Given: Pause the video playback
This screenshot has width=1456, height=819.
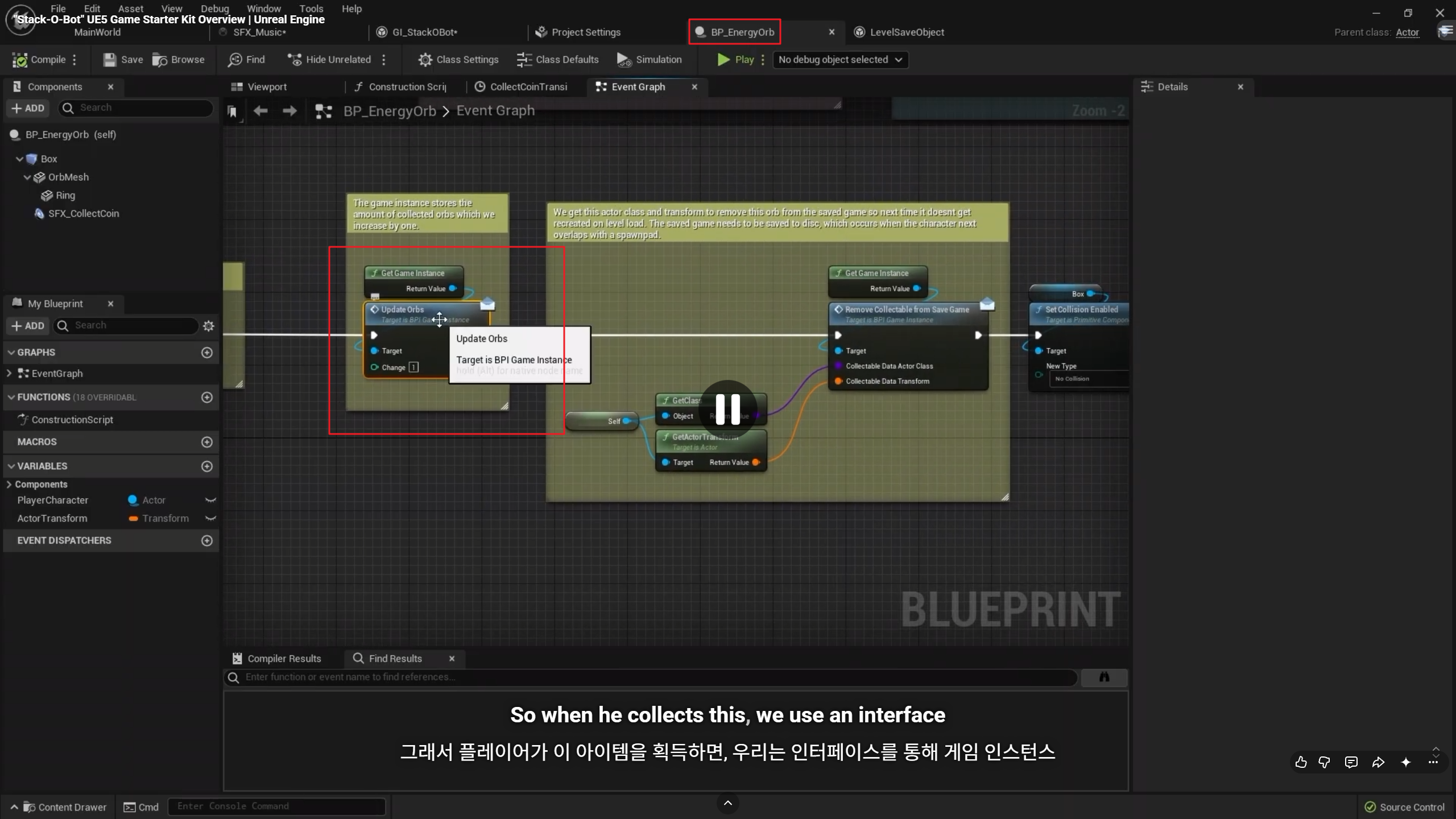Looking at the screenshot, I should point(727,409).
